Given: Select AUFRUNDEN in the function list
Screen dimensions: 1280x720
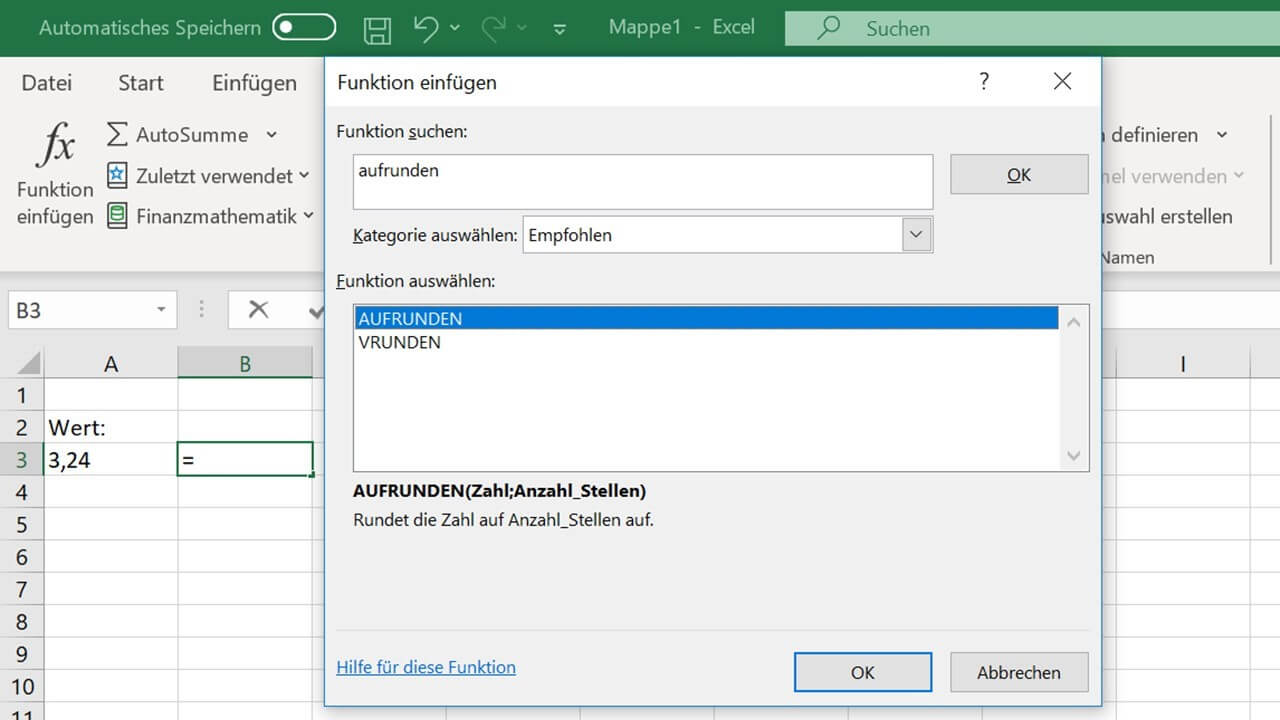Looking at the screenshot, I should pyautogui.click(x=706, y=318).
